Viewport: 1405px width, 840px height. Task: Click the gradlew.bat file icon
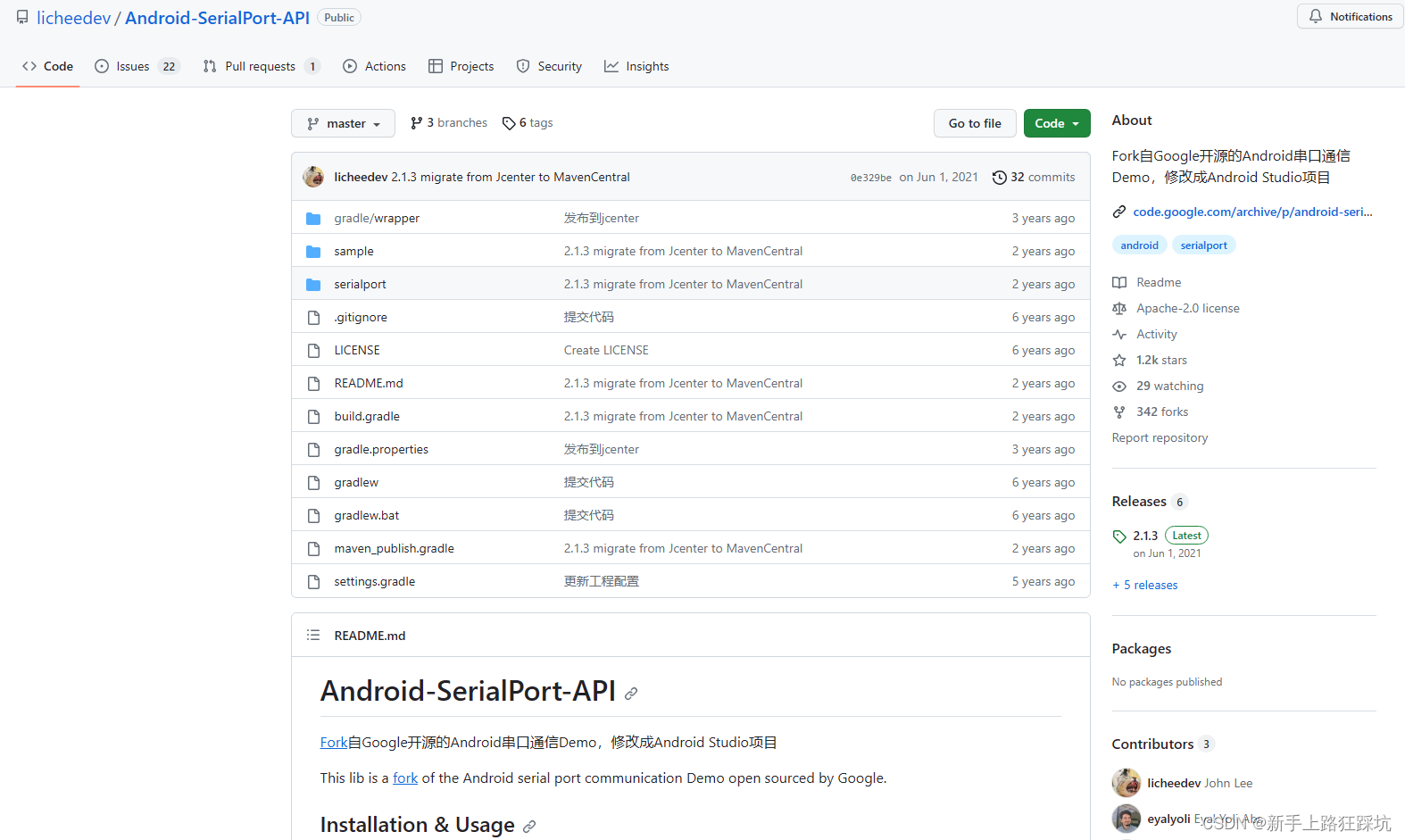click(313, 516)
